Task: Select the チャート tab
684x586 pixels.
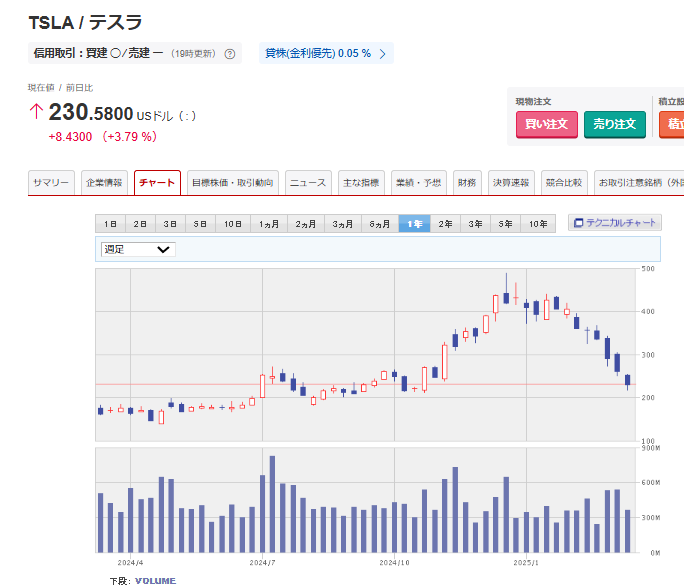Action: pos(157,182)
